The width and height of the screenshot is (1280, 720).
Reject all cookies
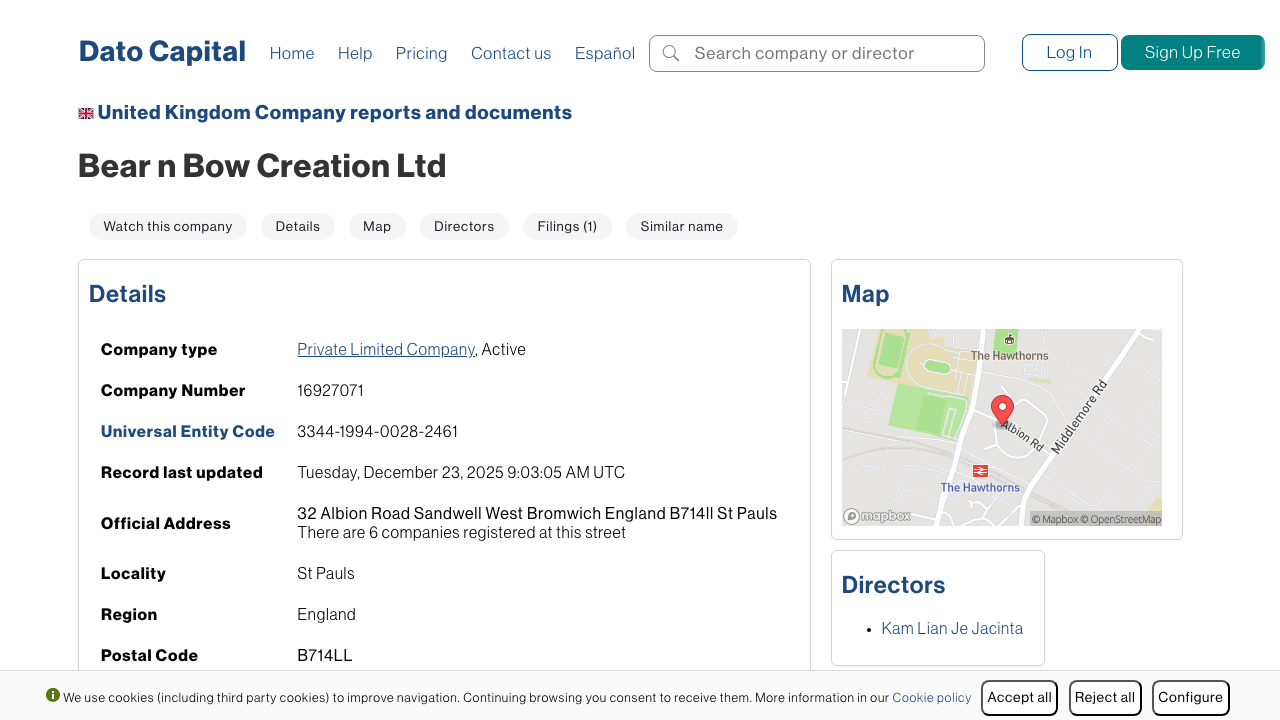point(1104,697)
